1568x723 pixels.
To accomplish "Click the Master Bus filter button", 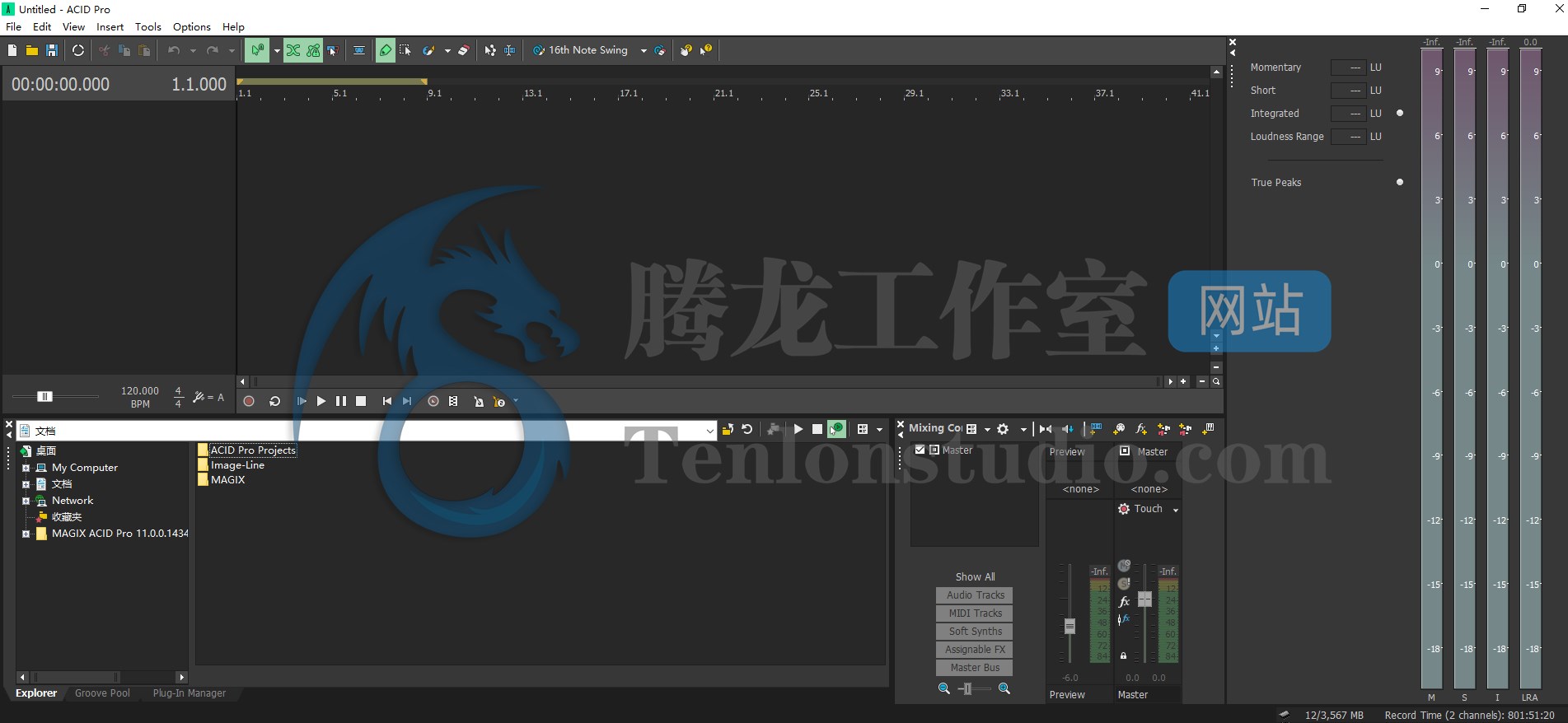I will point(975,668).
